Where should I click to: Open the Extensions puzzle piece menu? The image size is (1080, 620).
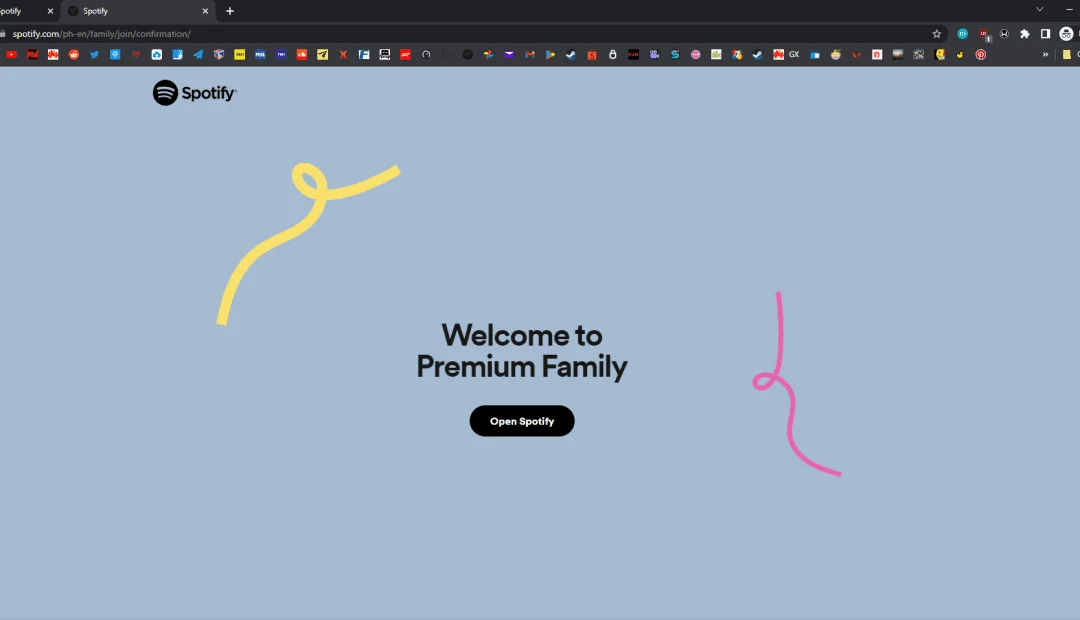click(1025, 34)
